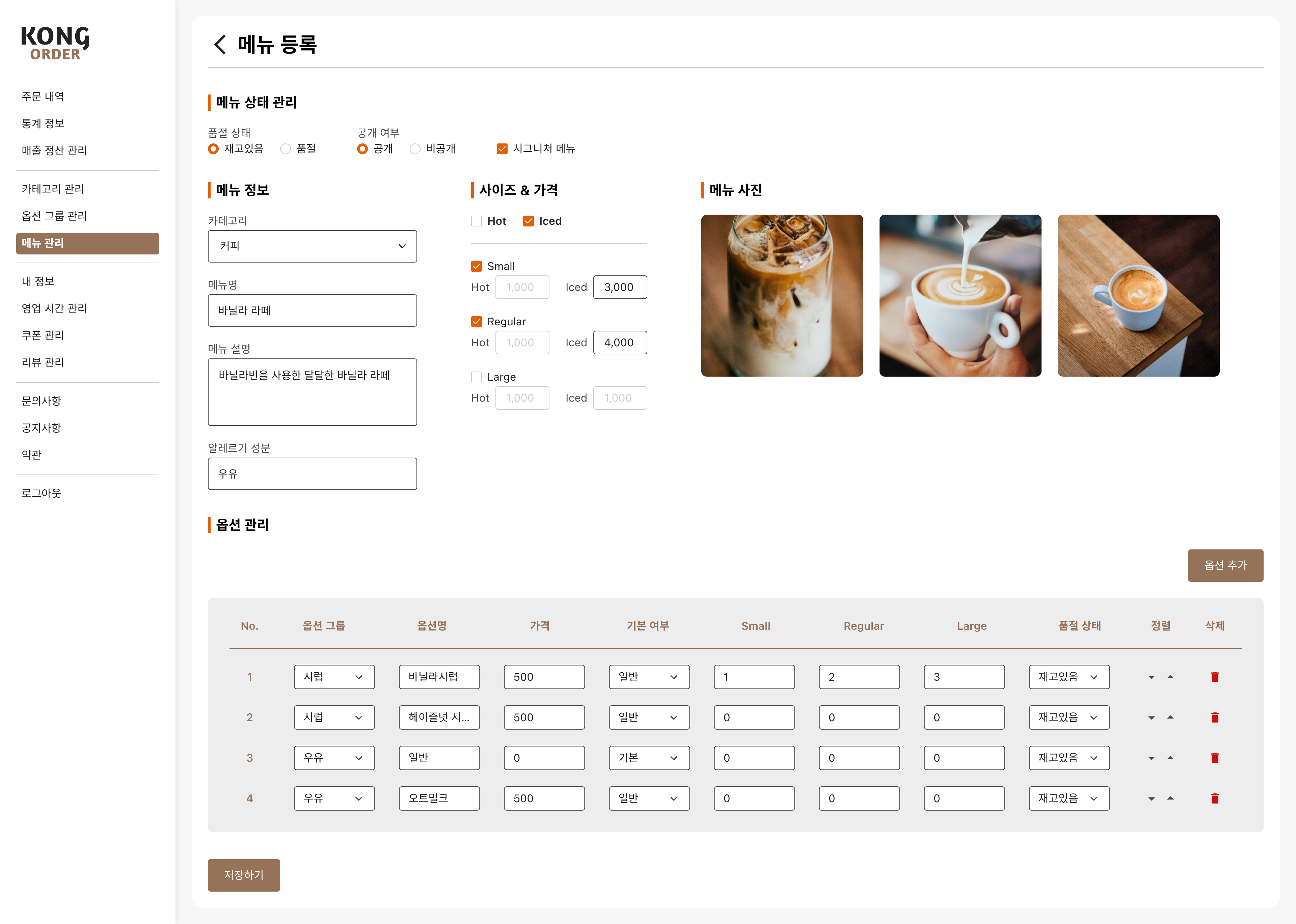Open the 옵션 그룹 dropdown in row 1
This screenshot has height=924, width=1296.
pyautogui.click(x=334, y=677)
